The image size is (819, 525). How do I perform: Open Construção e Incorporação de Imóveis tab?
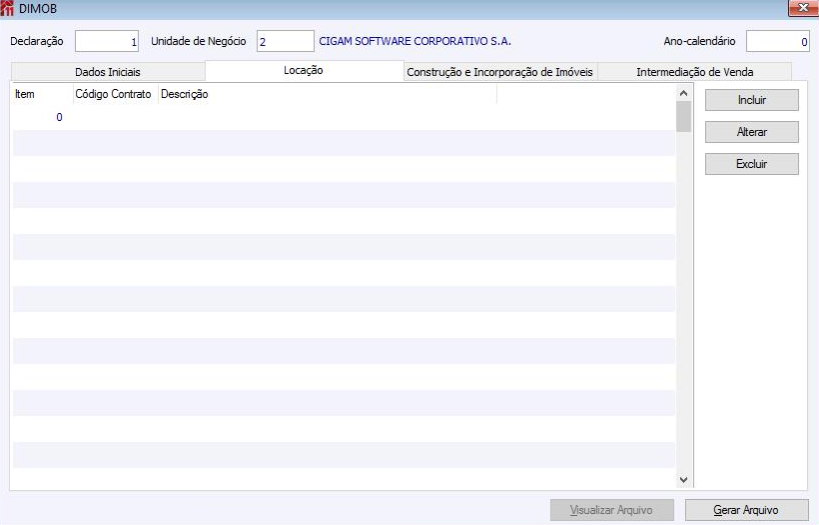click(x=500, y=72)
